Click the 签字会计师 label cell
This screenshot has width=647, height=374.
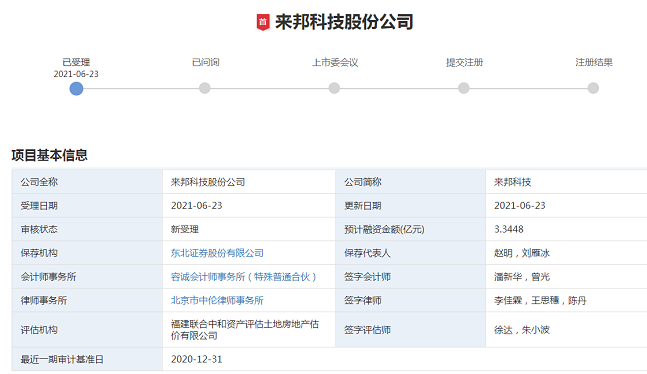[x=411, y=277]
